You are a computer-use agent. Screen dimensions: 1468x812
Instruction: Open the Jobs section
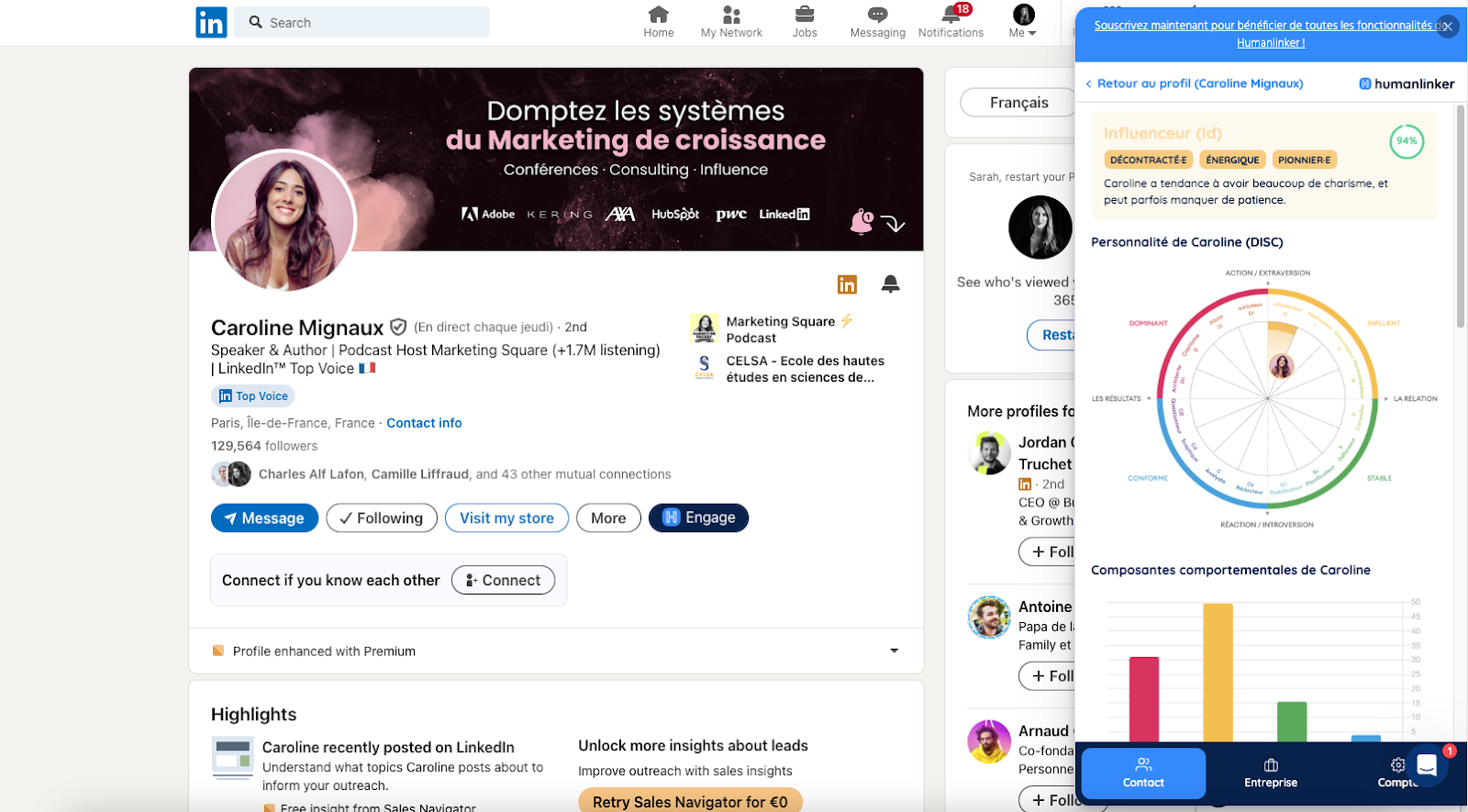[x=805, y=22]
